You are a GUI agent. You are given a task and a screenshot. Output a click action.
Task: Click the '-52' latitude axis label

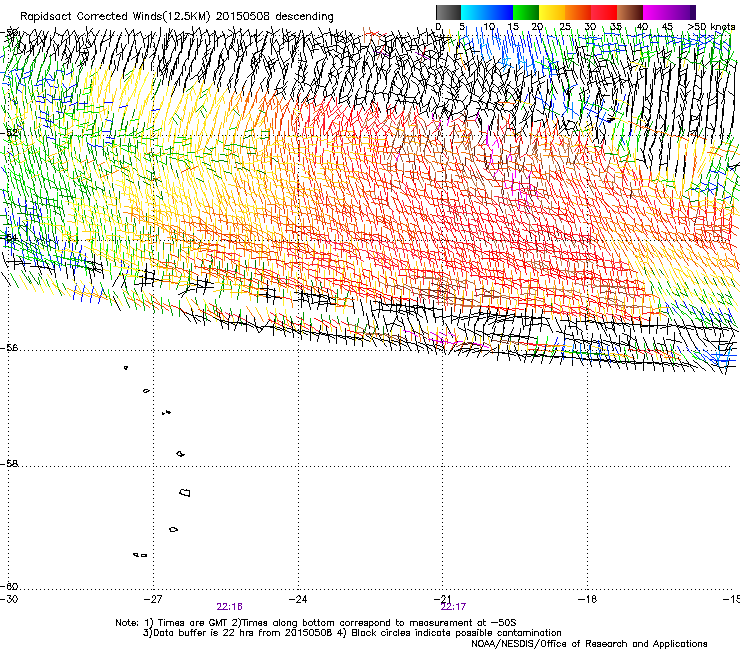click(9, 133)
